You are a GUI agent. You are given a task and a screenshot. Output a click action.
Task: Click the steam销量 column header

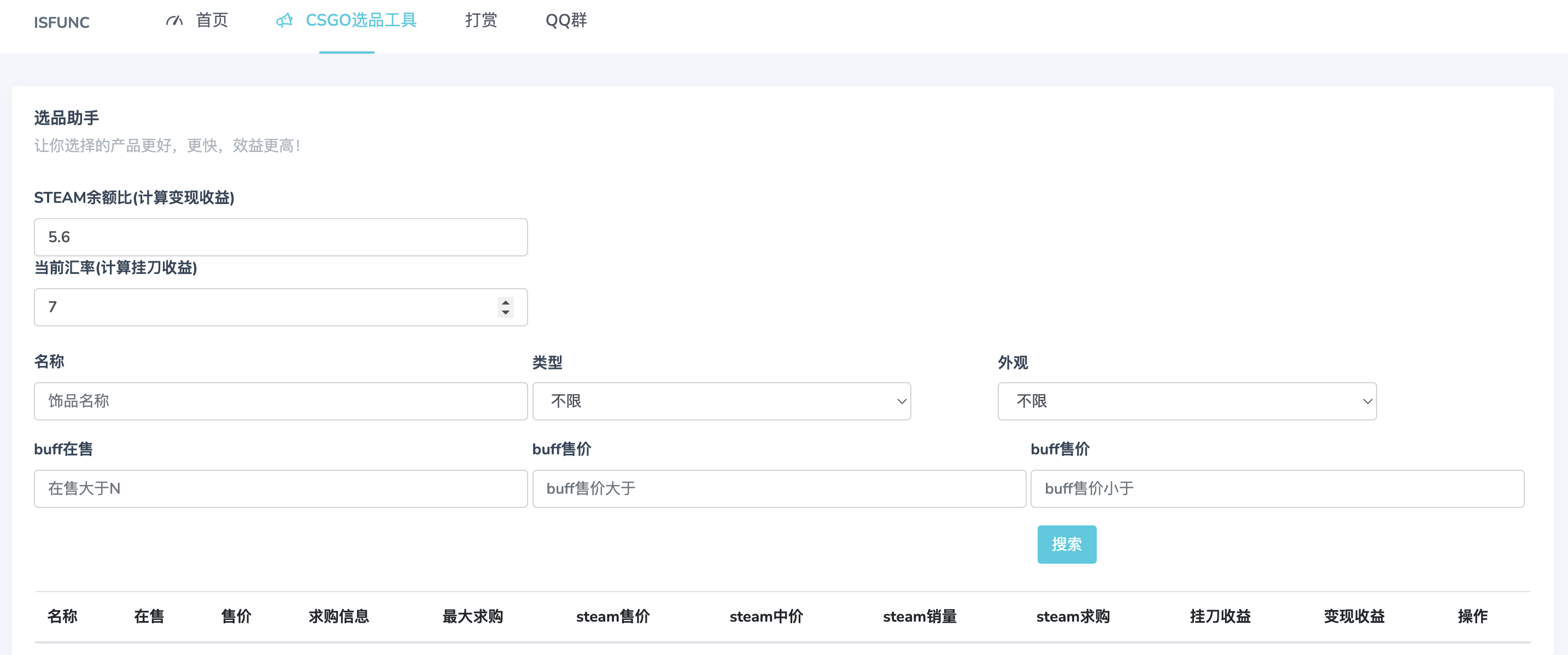[920, 616]
